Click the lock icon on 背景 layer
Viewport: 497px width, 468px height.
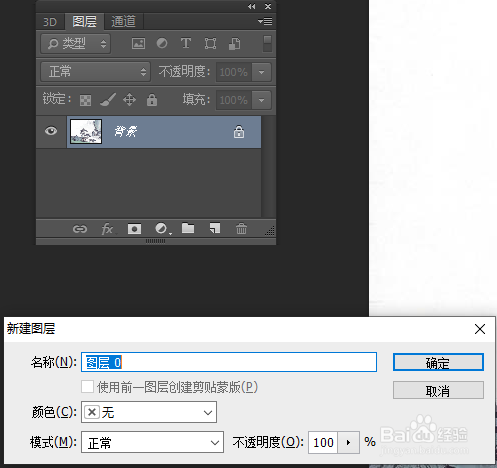point(239,132)
